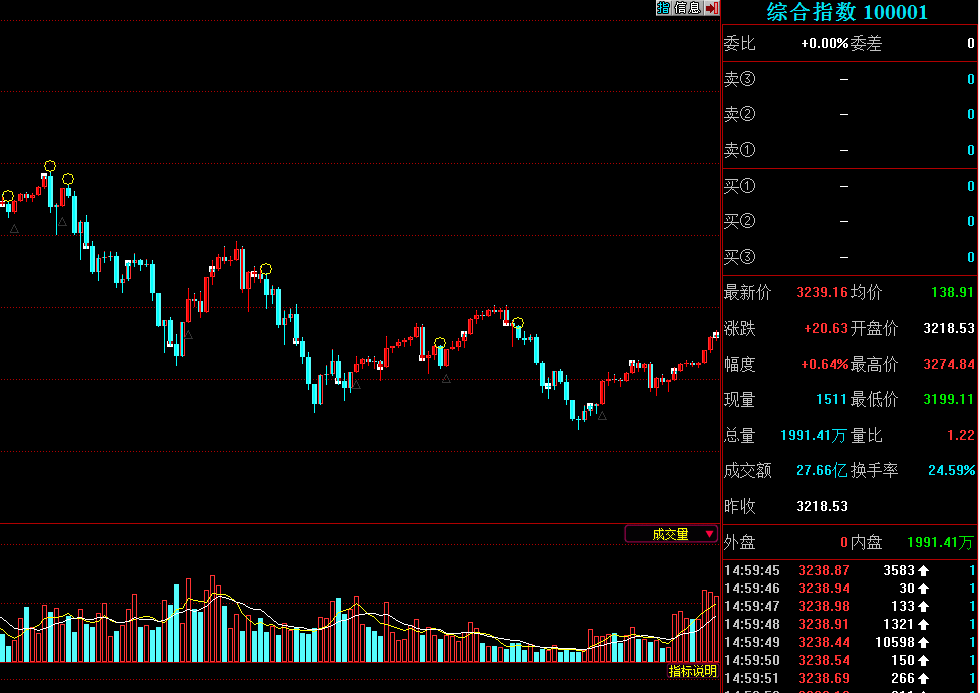The height and width of the screenshot is (693, 980).
Task: Select the 14:59:47 trade tick row
Action: (849, 606)
